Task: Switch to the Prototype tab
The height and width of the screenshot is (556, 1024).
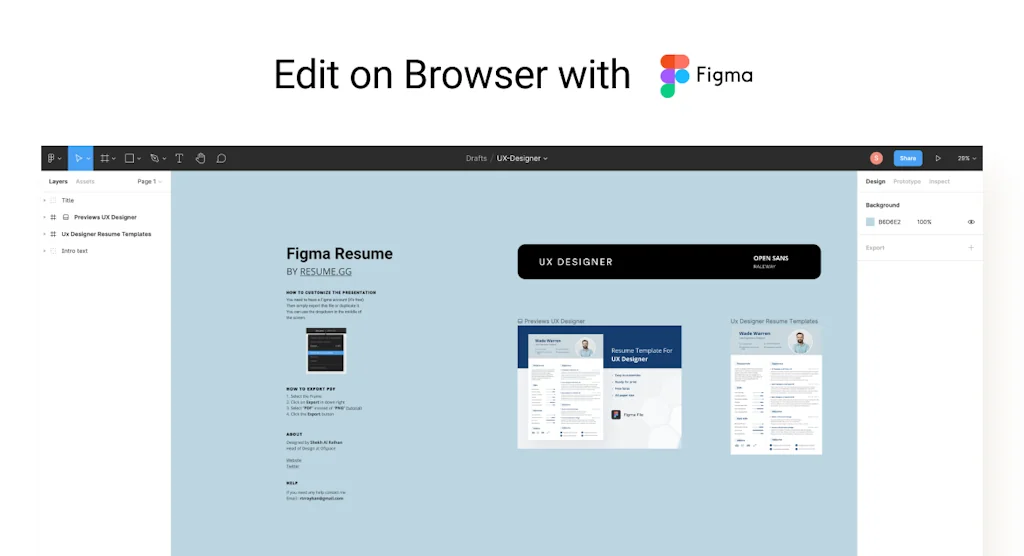Action: coord(907,182)
